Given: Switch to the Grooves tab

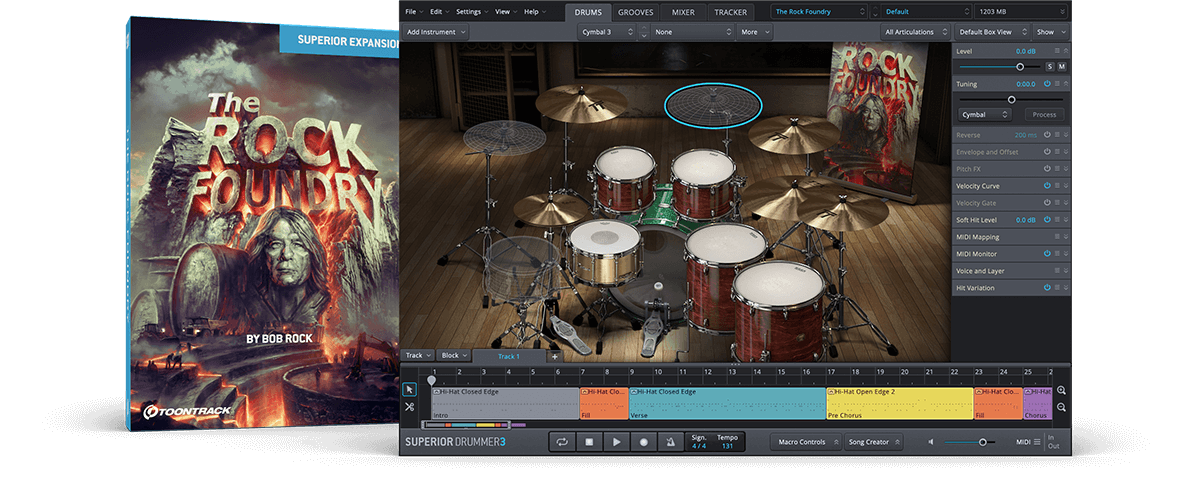Looking at the screenshot, I should [636, 12].
